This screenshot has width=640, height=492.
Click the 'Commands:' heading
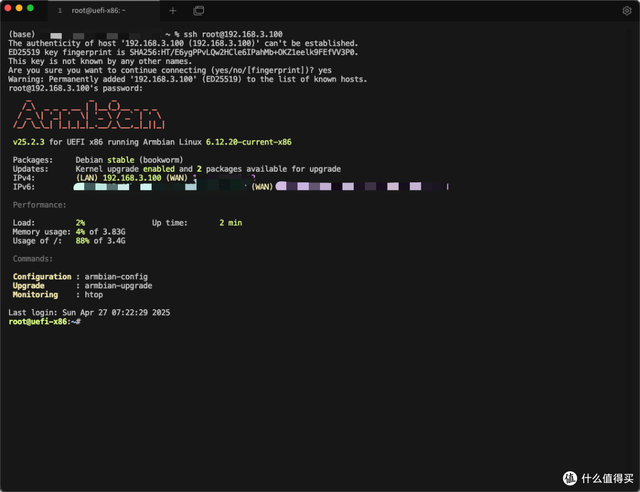click(33, 259)
